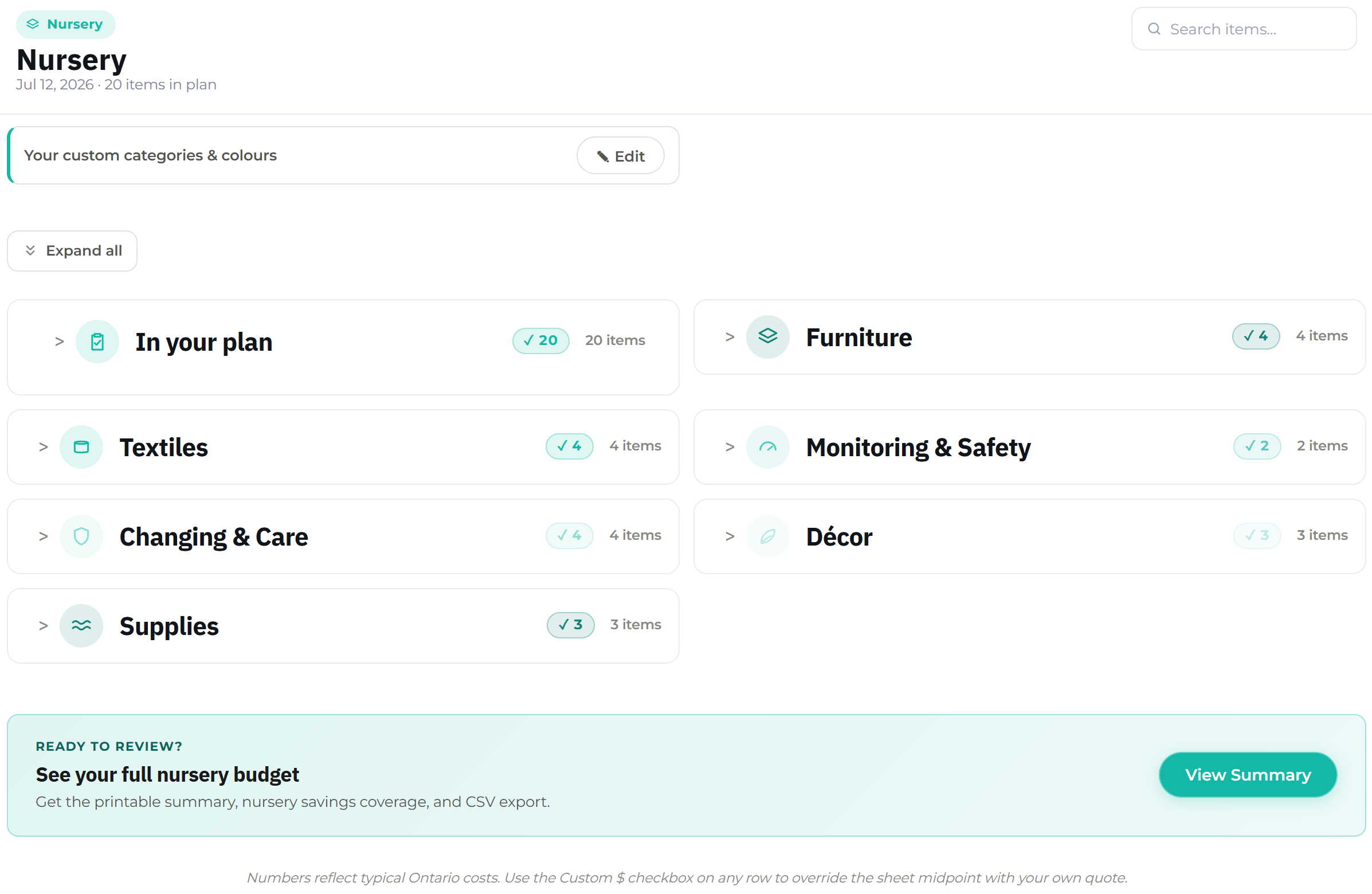Click the Décor heading
This screenshot has height=894, width=1372.
[840, 536]
